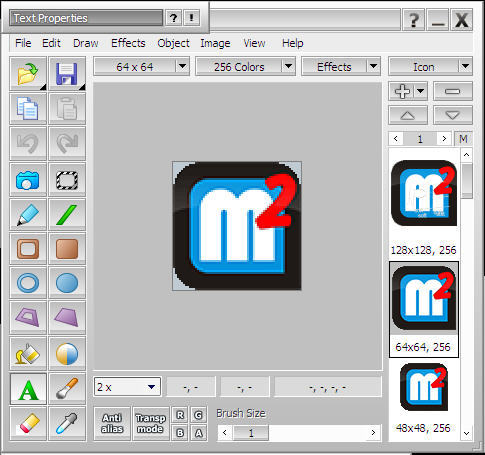This screenshot has height=455, width=485.
Task: Open the Image menu
Action: (x=215, y=43)
